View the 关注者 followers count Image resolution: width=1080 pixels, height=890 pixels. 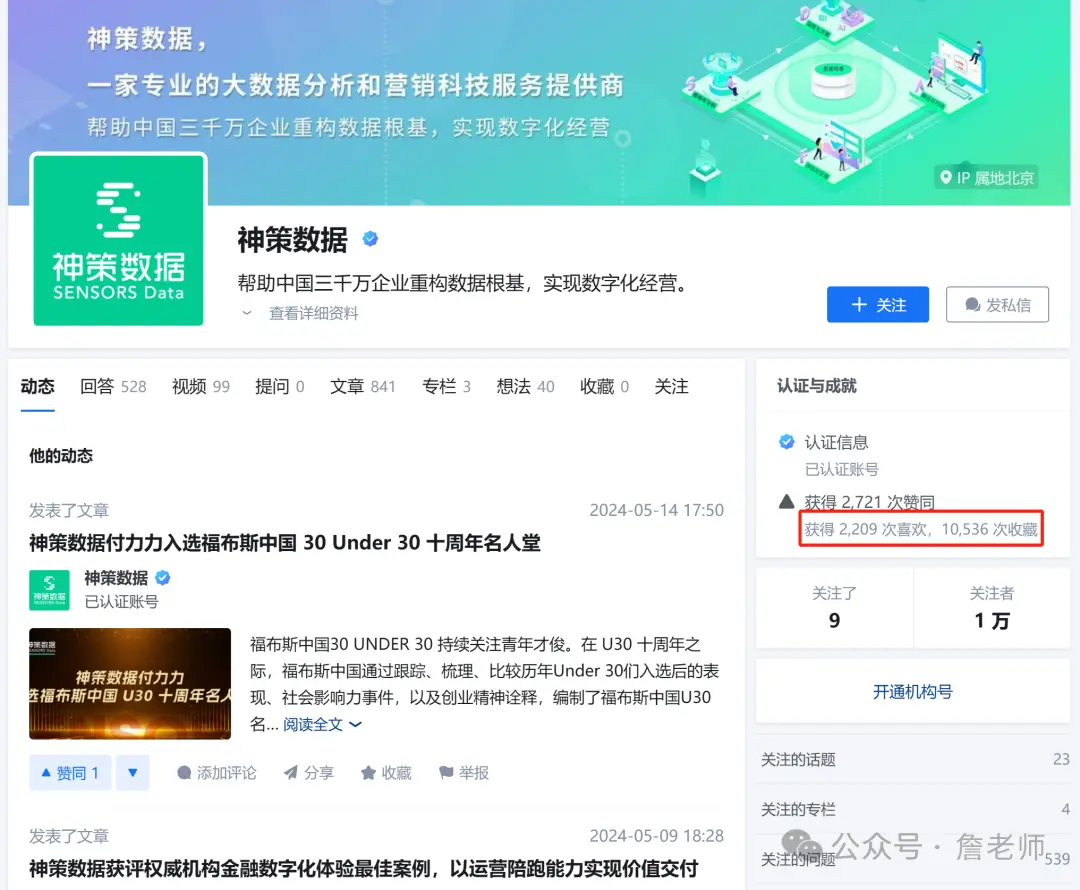click(x=991, y=608)
